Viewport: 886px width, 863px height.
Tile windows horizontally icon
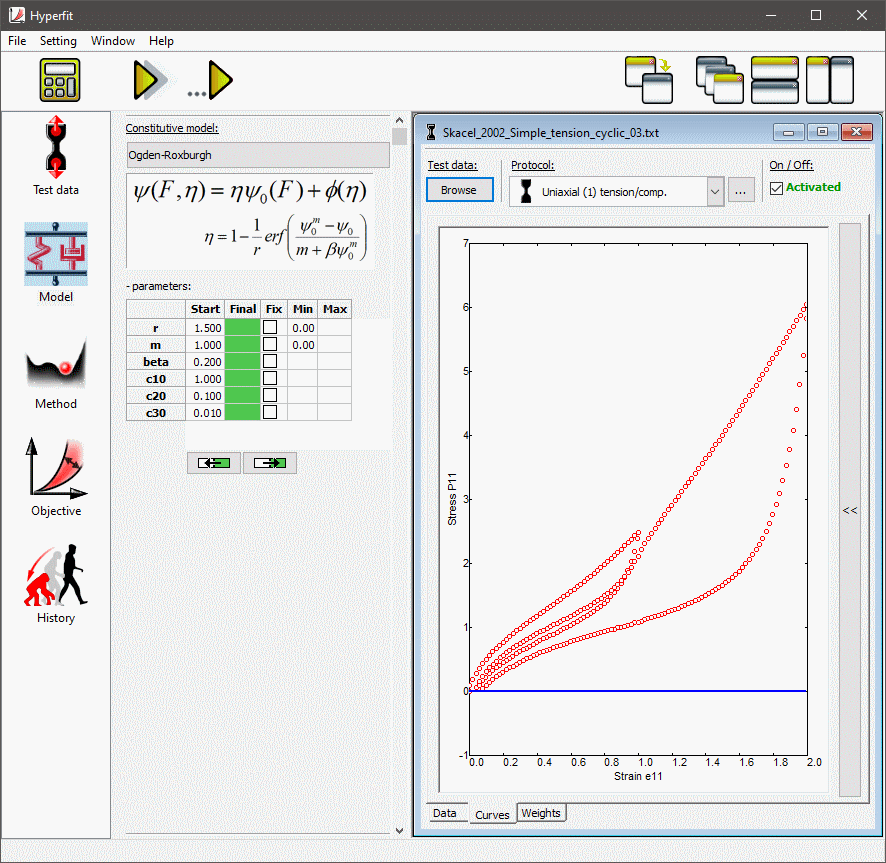pyautogui.click(x=775, y=80)
